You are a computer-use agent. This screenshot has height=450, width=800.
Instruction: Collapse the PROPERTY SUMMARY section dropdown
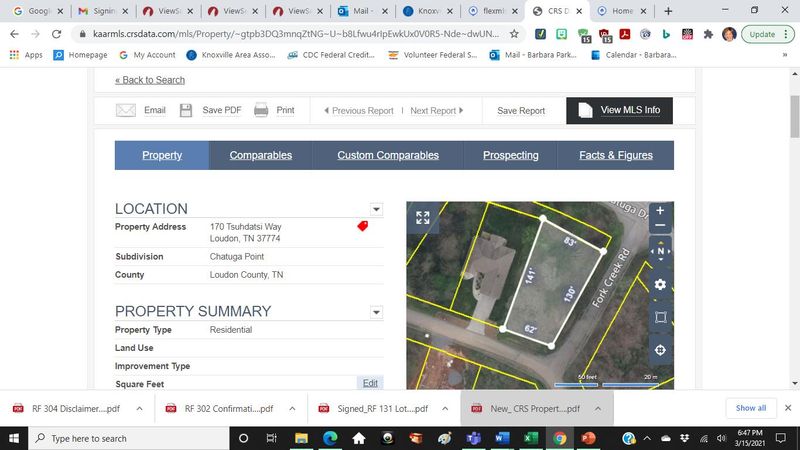click(x=376, y=312)
